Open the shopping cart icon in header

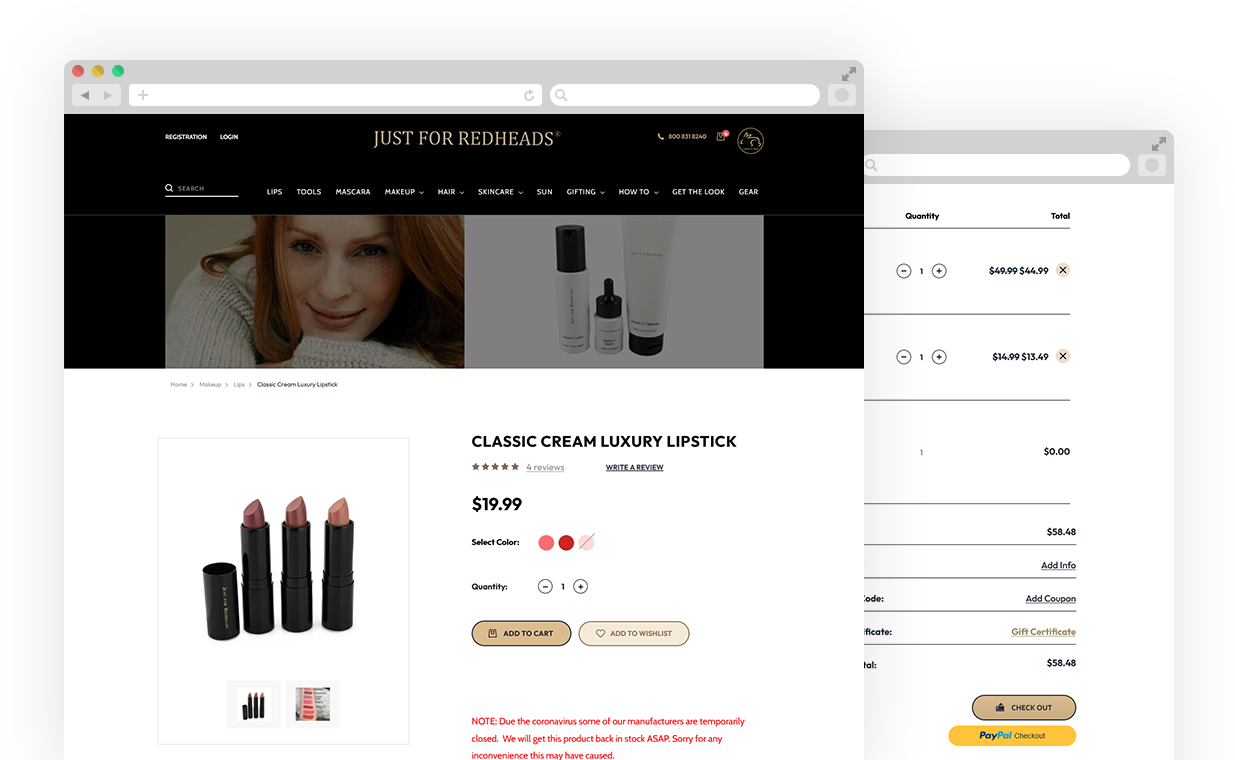(720, 136)
